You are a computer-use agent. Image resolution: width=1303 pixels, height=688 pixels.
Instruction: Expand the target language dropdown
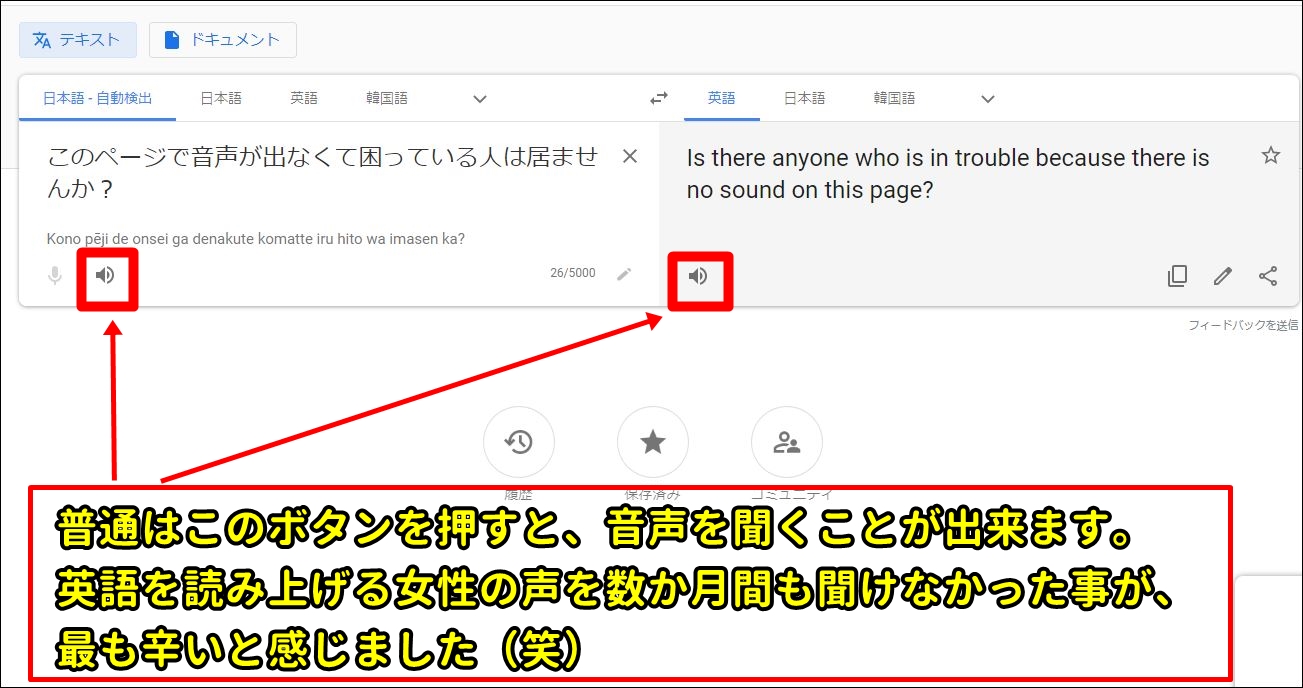tap(988, 99)
